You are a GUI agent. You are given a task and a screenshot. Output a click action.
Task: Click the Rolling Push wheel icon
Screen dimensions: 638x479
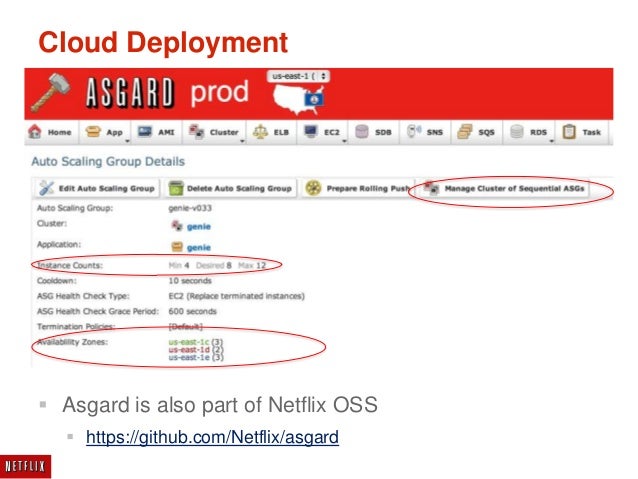[313, 188]
